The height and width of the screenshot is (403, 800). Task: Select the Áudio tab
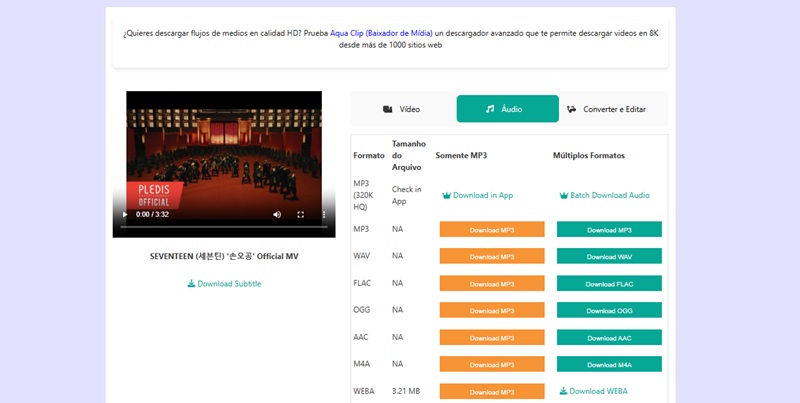pos(507,109)
